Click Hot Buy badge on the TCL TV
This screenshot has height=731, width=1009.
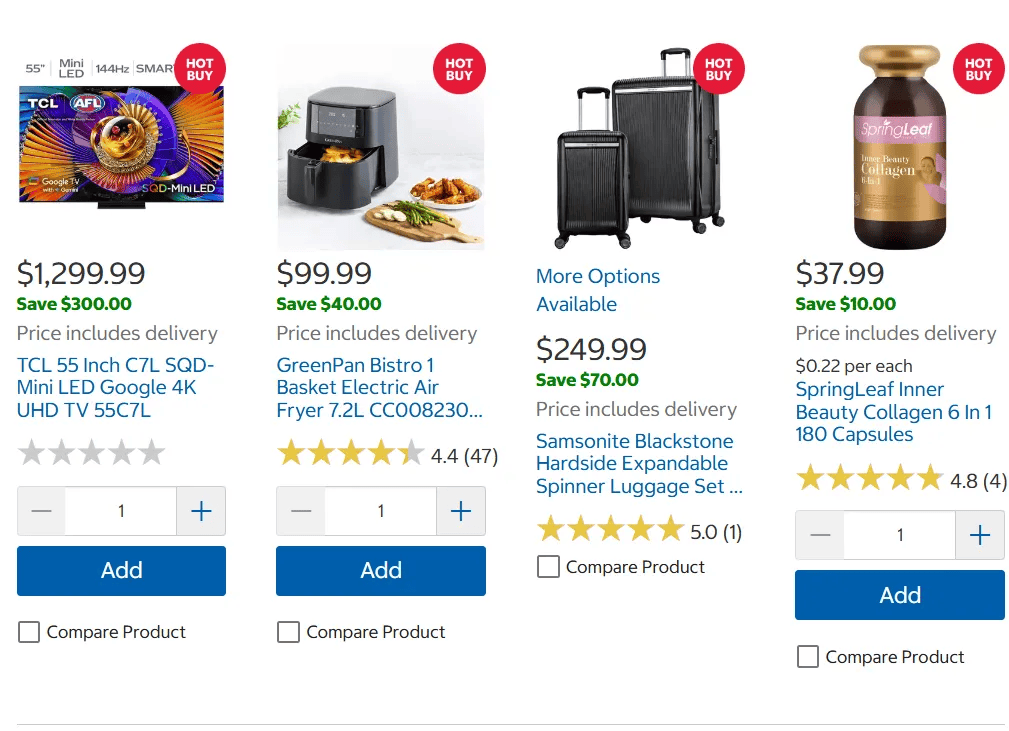tap(199, 69)
